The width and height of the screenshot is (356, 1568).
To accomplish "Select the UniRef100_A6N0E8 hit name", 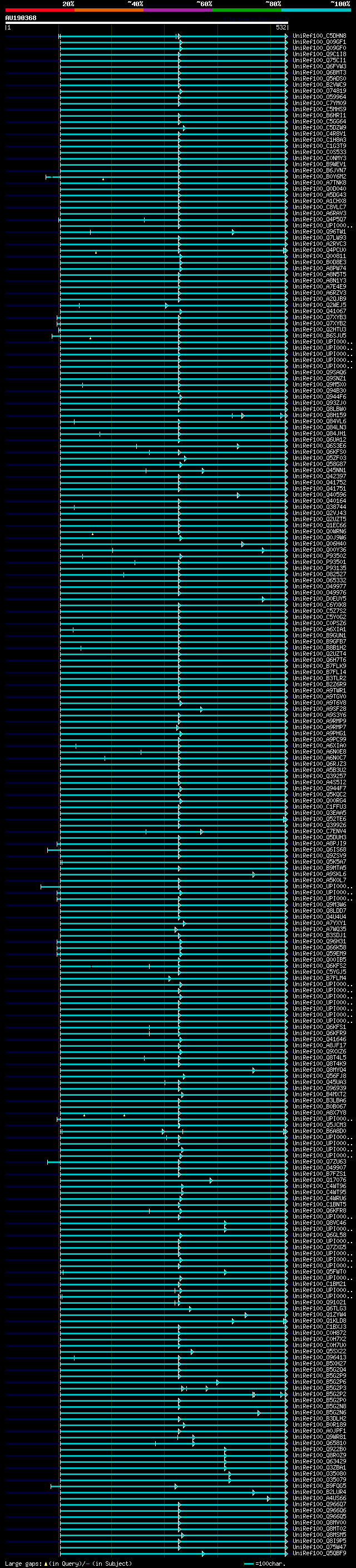I will pyautogui.click(x=319, y=752).
